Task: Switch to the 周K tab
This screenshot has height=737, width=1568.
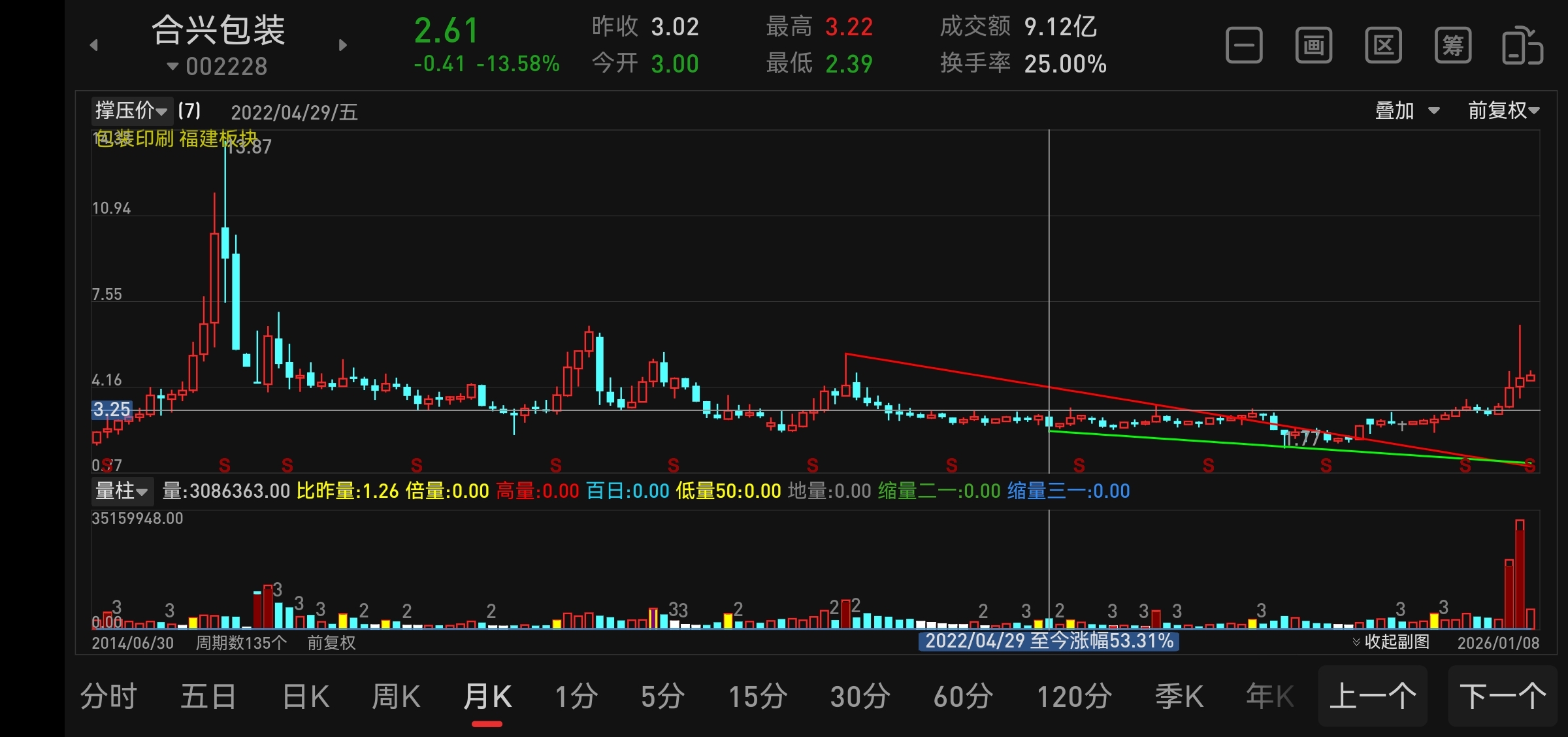Action: [396, 696]
